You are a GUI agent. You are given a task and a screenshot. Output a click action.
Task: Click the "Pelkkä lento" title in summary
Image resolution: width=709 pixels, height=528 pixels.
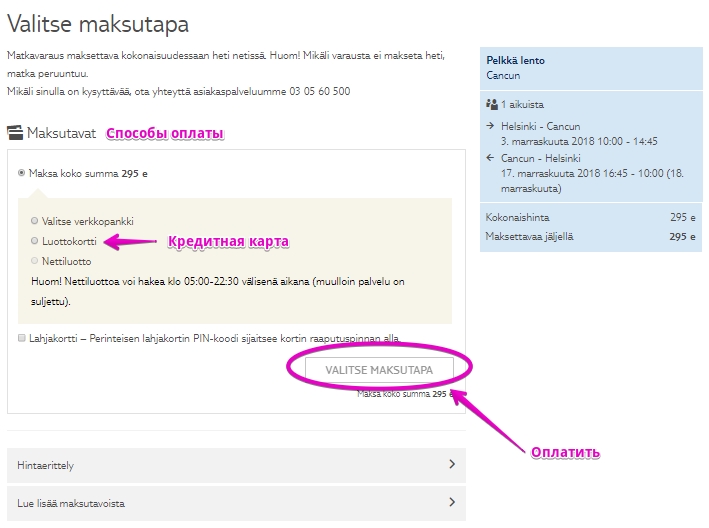[x=515, y=61]
